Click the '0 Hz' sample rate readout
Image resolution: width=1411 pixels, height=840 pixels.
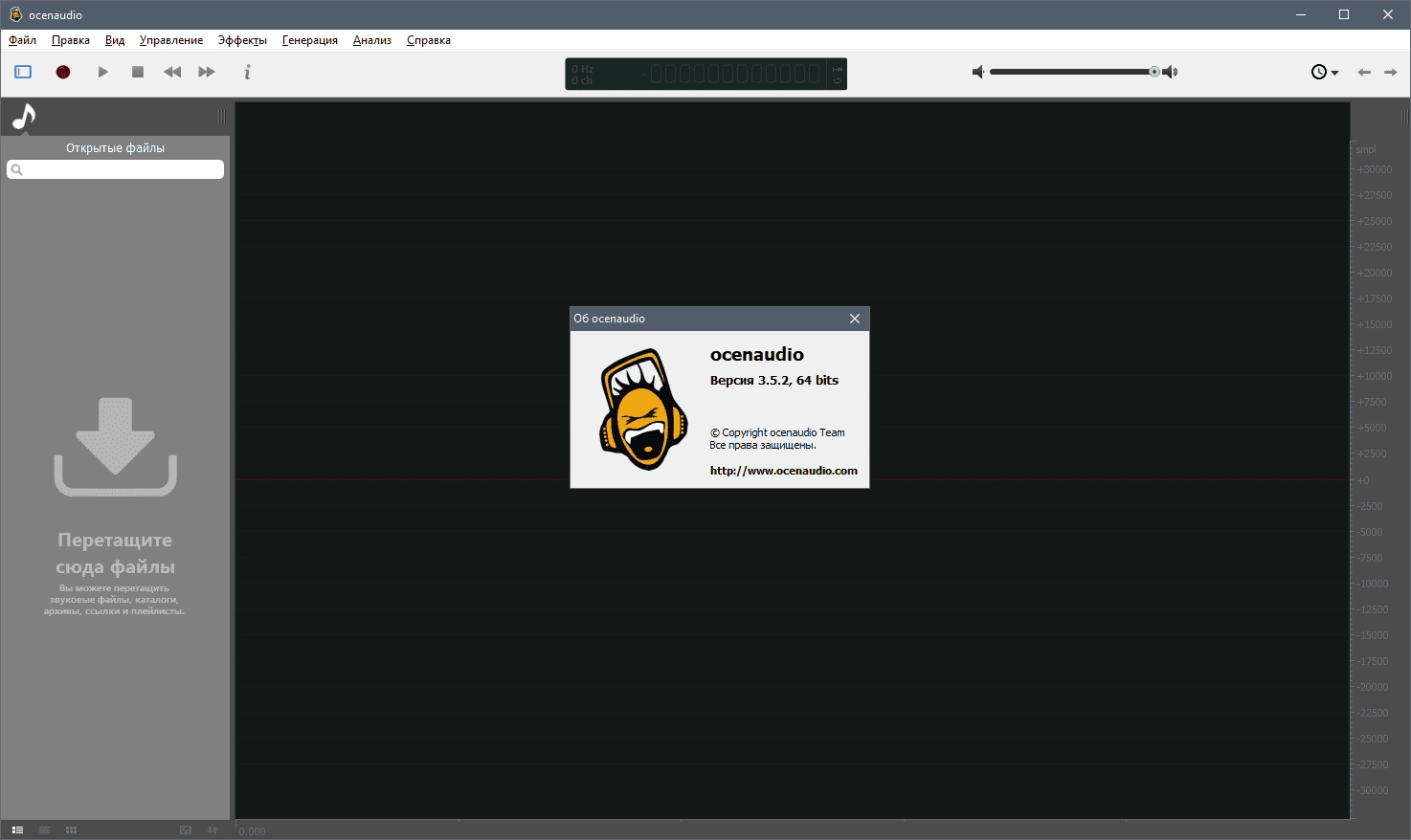click(582, 69)
